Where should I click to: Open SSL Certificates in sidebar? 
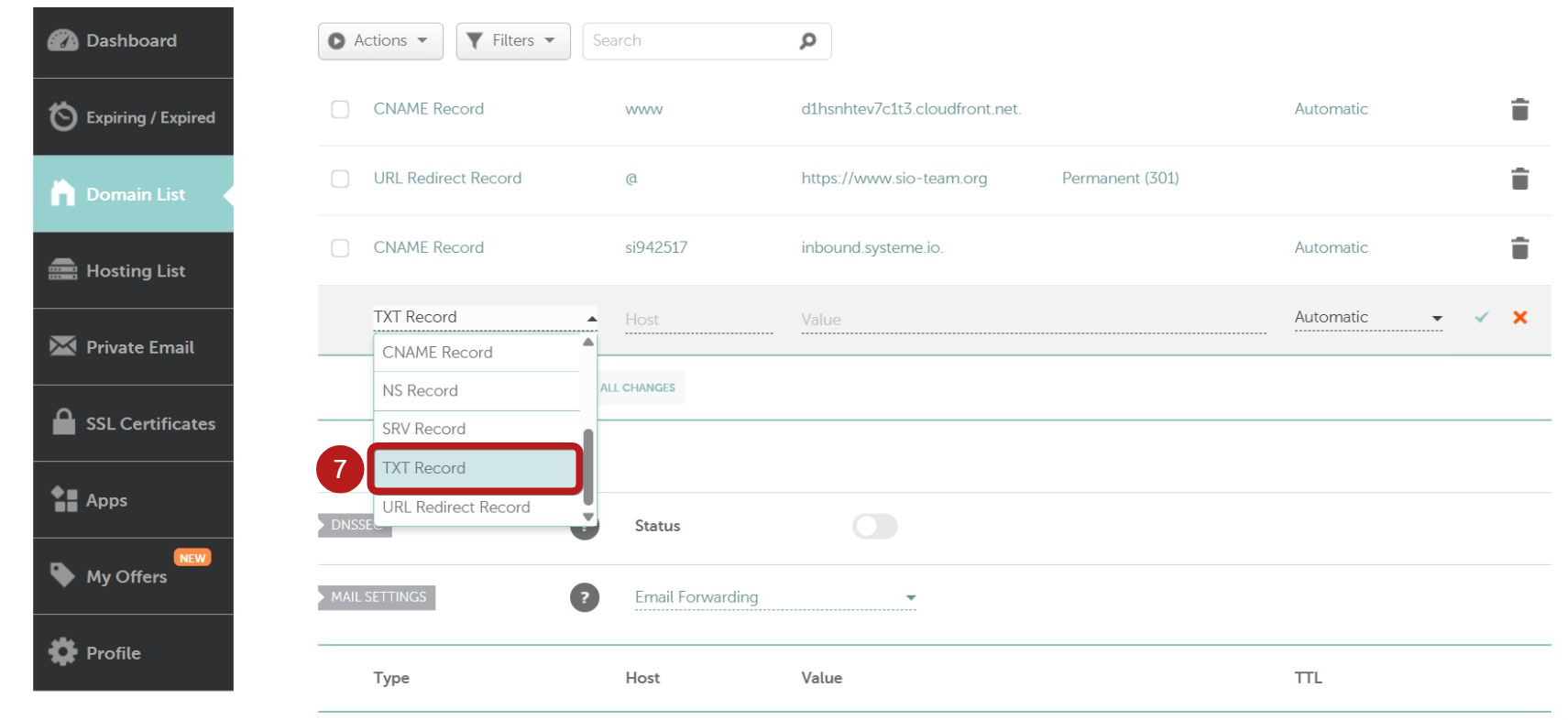coord(133,423)
